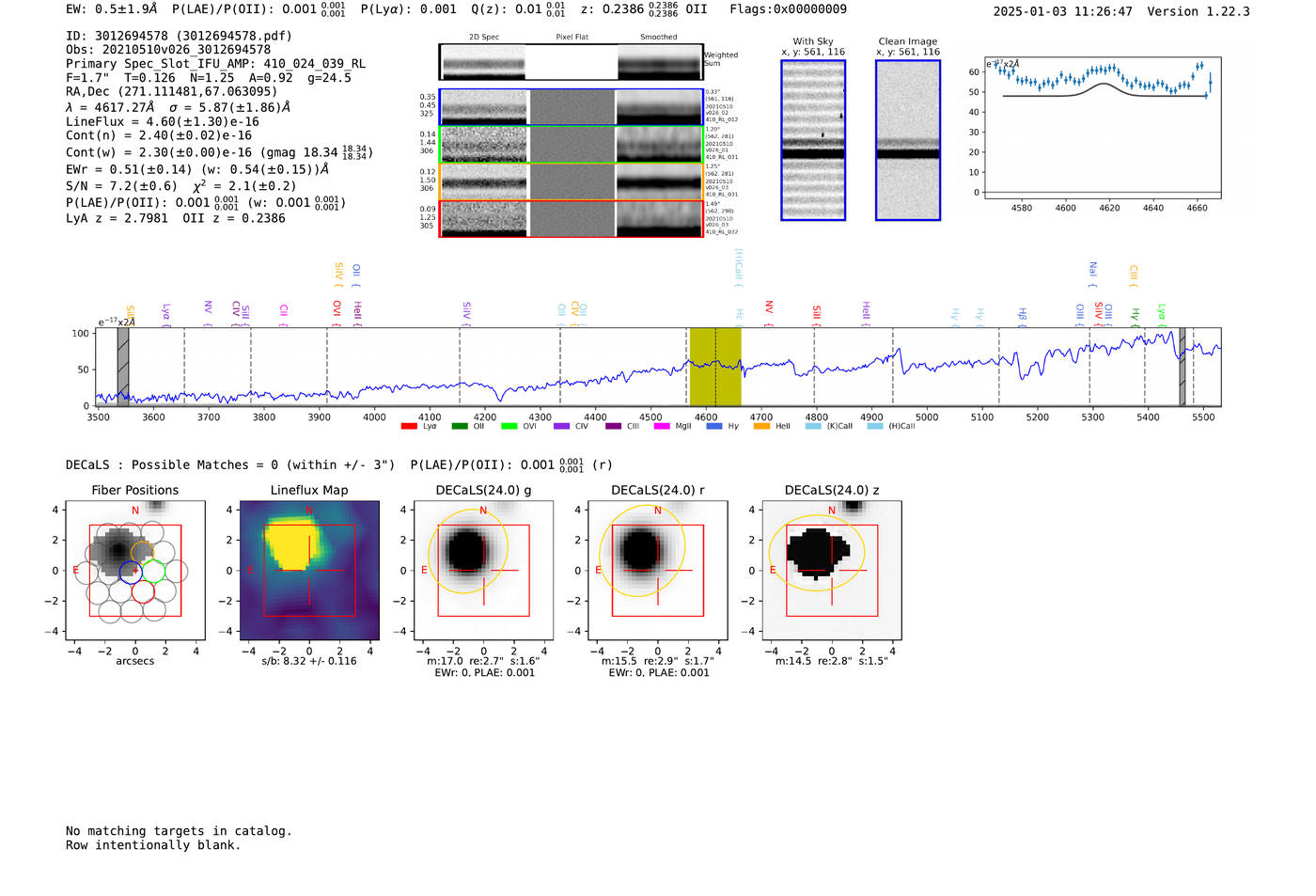Click the 2D Spec column heading
Image resolution: width=1316 pixels, height=896 pixels.
click(x=484, y=38)
